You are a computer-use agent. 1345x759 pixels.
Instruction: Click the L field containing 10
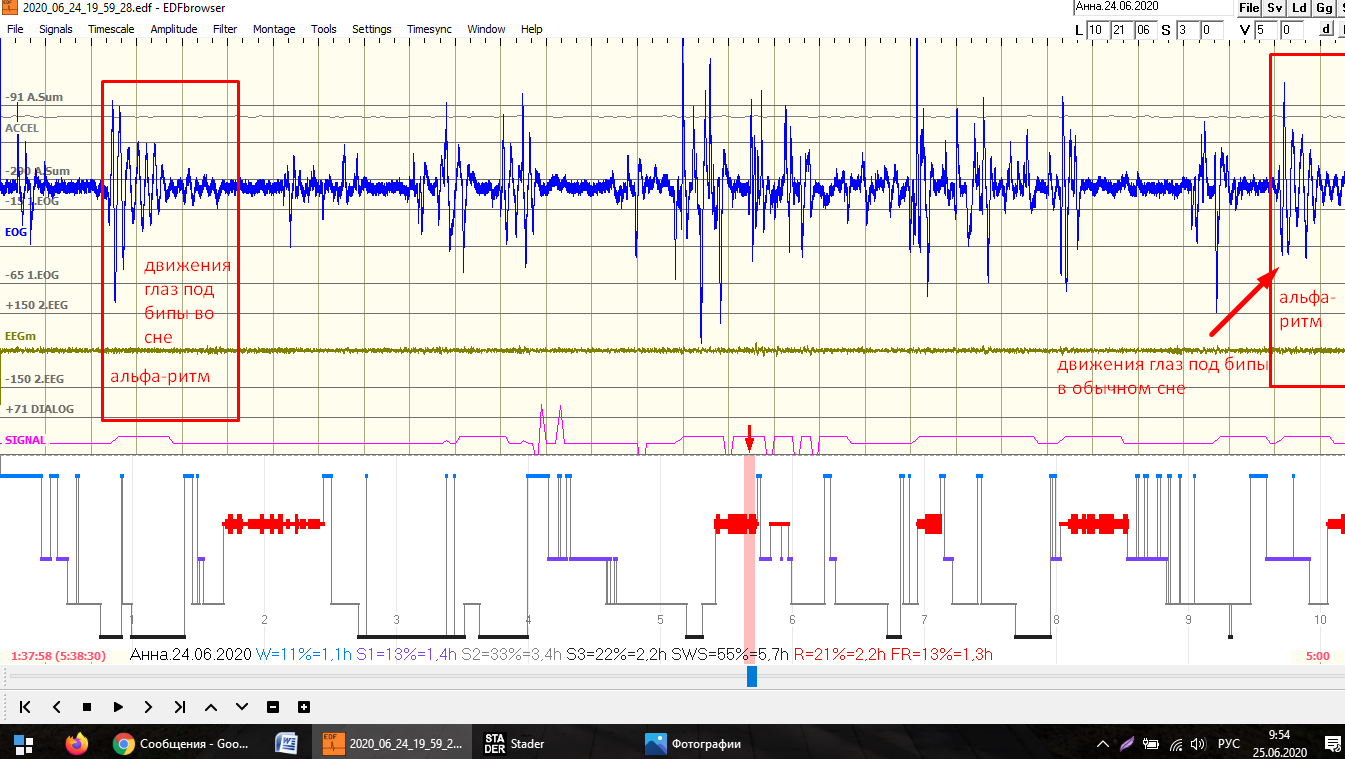click(x=1098, y=30)
